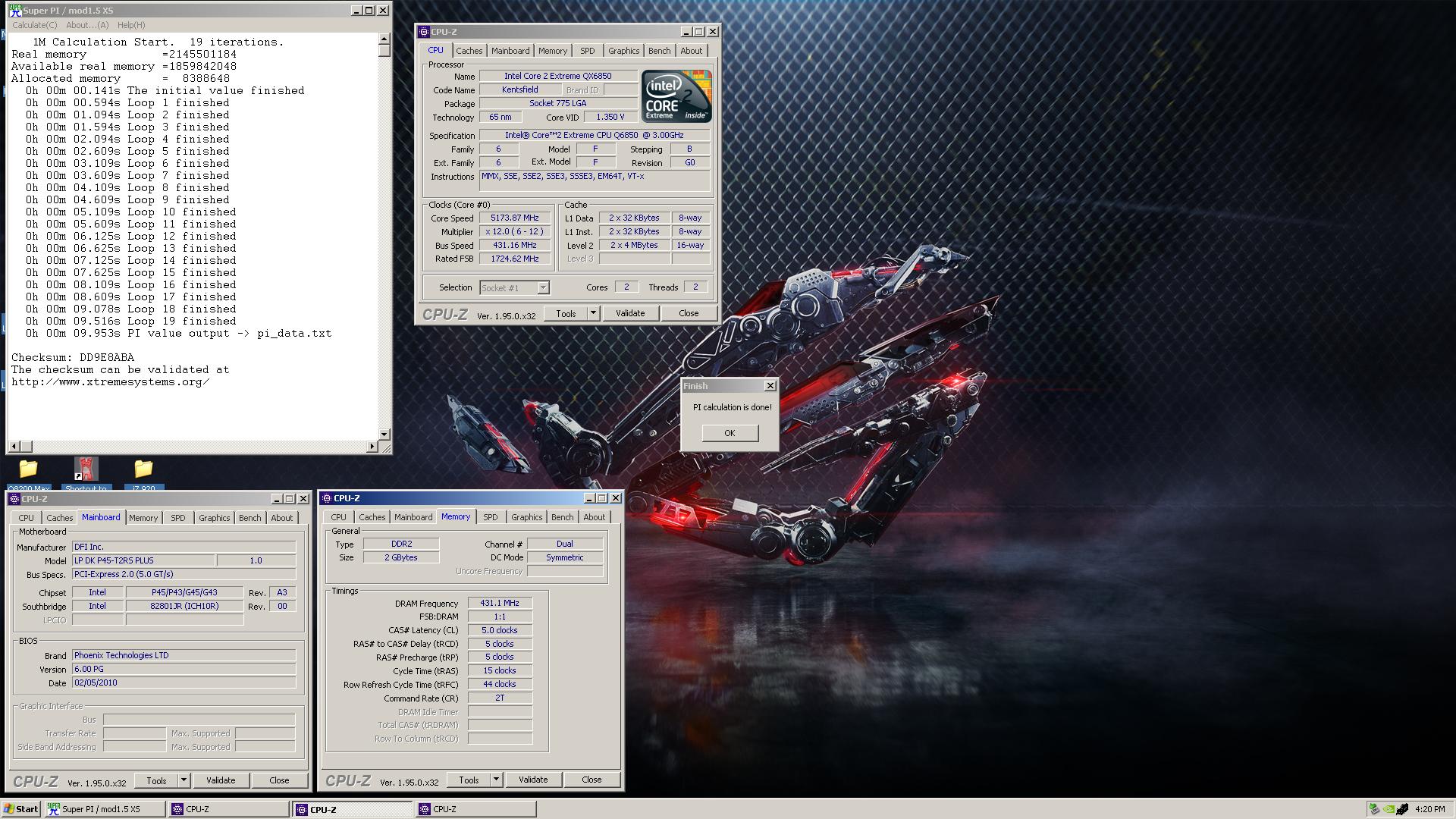Click Super PI scroll up arrow
This screenshot has width=1456, height=819.
pos(384,39)
